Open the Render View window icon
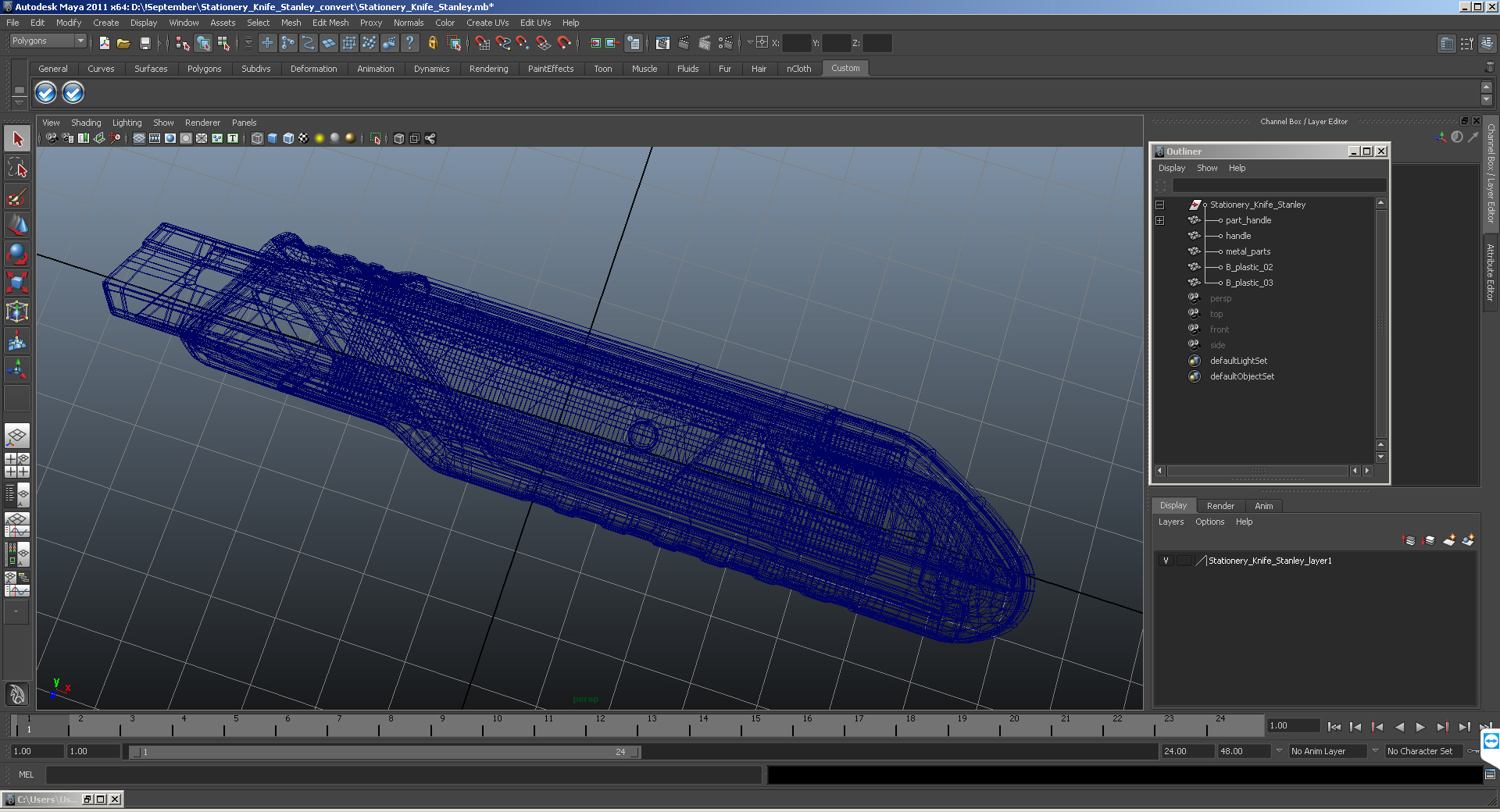 pos(662,43)
